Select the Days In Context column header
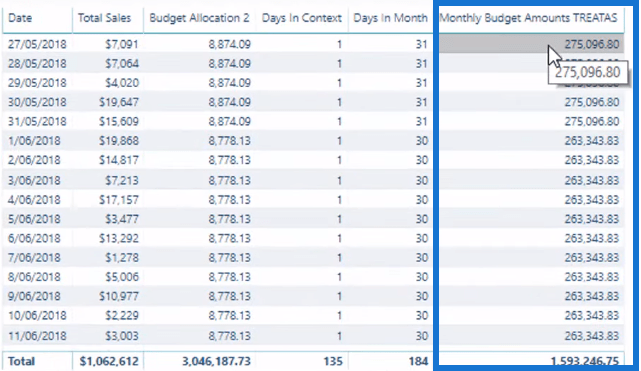Image resolution: width=641 pixels, height=371 pixels. 301,18
